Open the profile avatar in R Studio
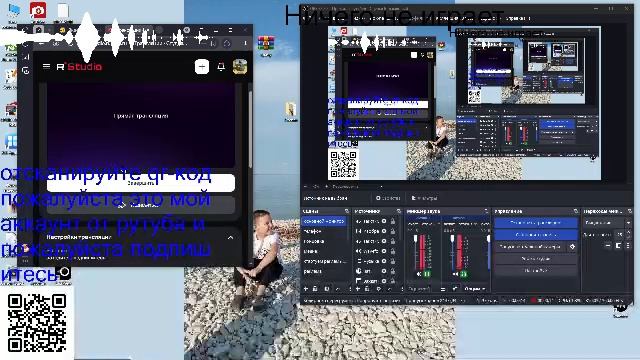Image resolution: width=640 pixels, height=360 pixels. point(240,67)
